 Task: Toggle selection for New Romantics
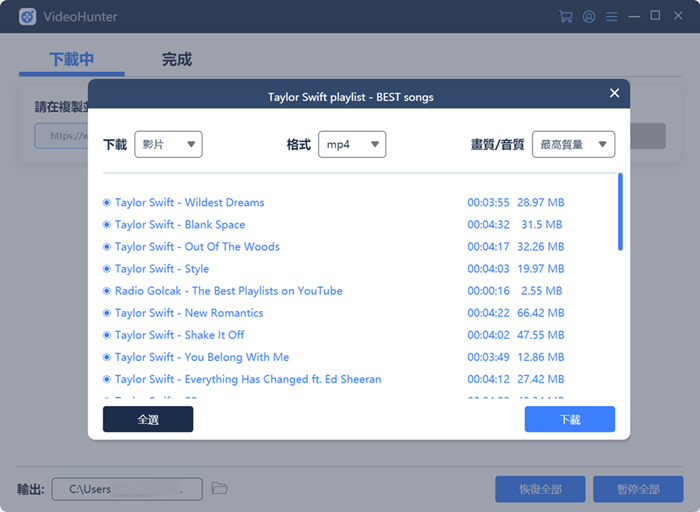coord(107,313)
